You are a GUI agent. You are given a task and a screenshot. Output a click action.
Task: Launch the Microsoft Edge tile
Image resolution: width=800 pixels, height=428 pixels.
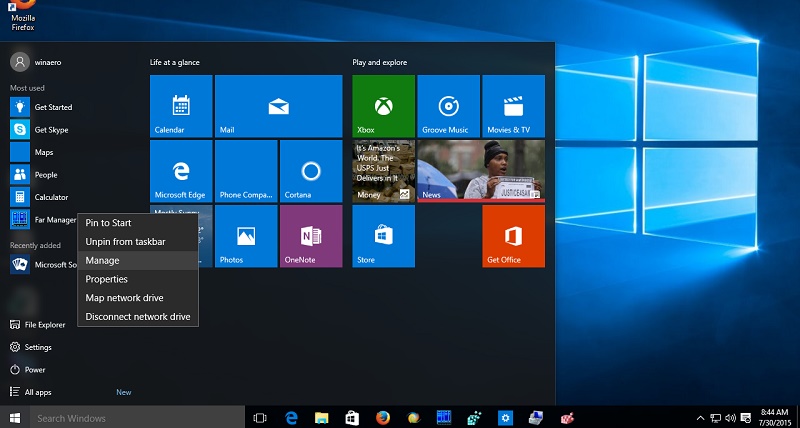[x=181, y=171]
